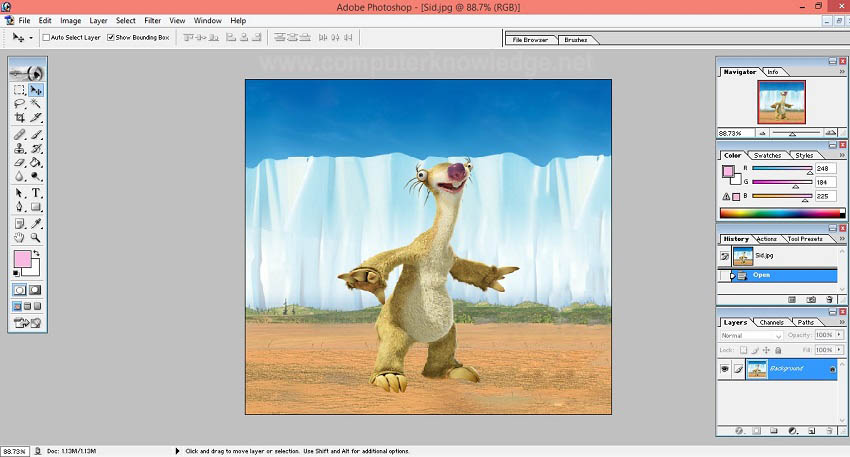Open the File Browser tab
This screenshot has width=850, height=457.
click(530, 40)
